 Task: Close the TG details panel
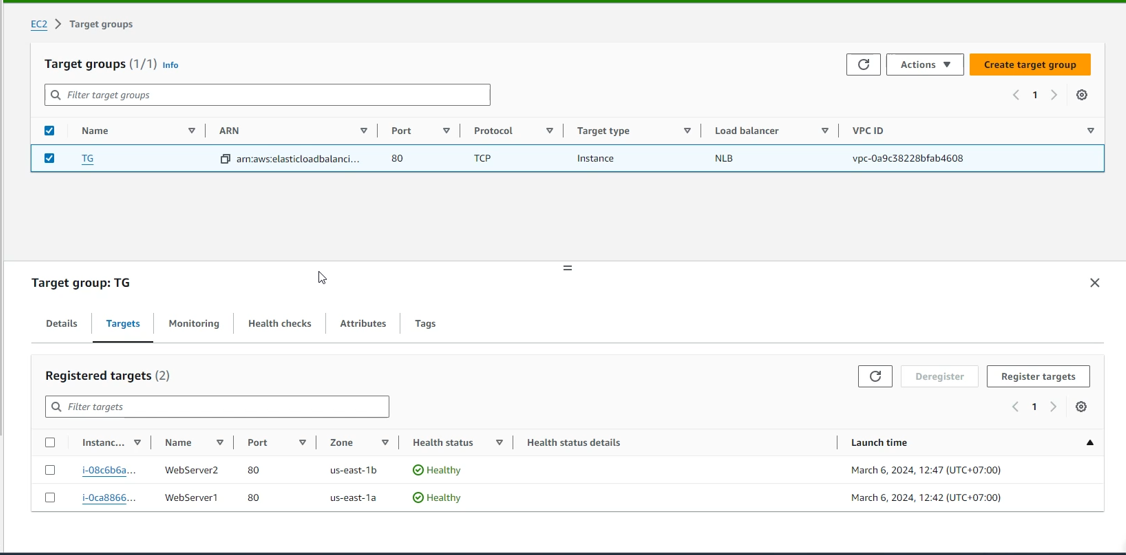point(1094,283)
